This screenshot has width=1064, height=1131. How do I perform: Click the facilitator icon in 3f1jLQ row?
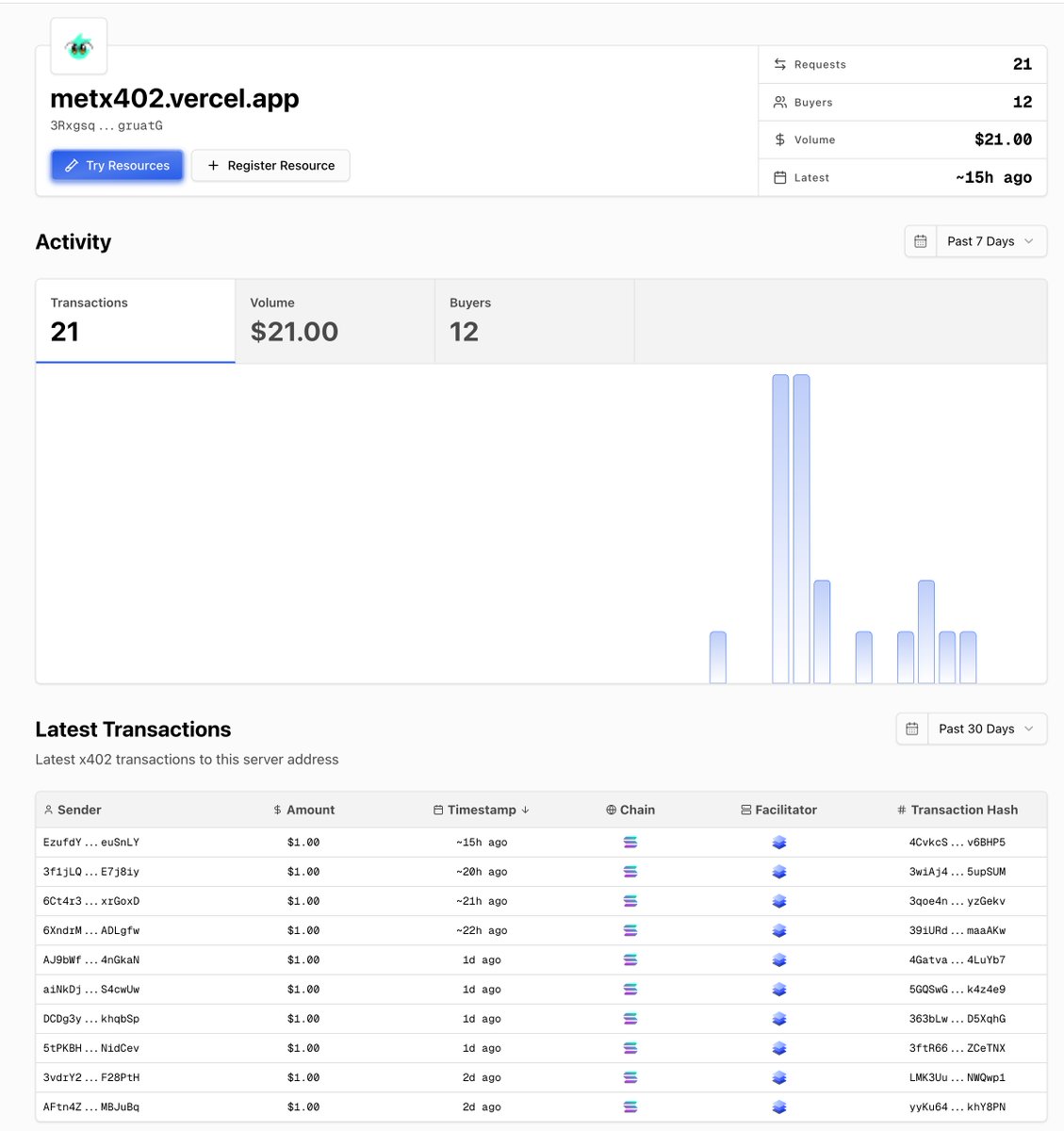click(779, 872)
